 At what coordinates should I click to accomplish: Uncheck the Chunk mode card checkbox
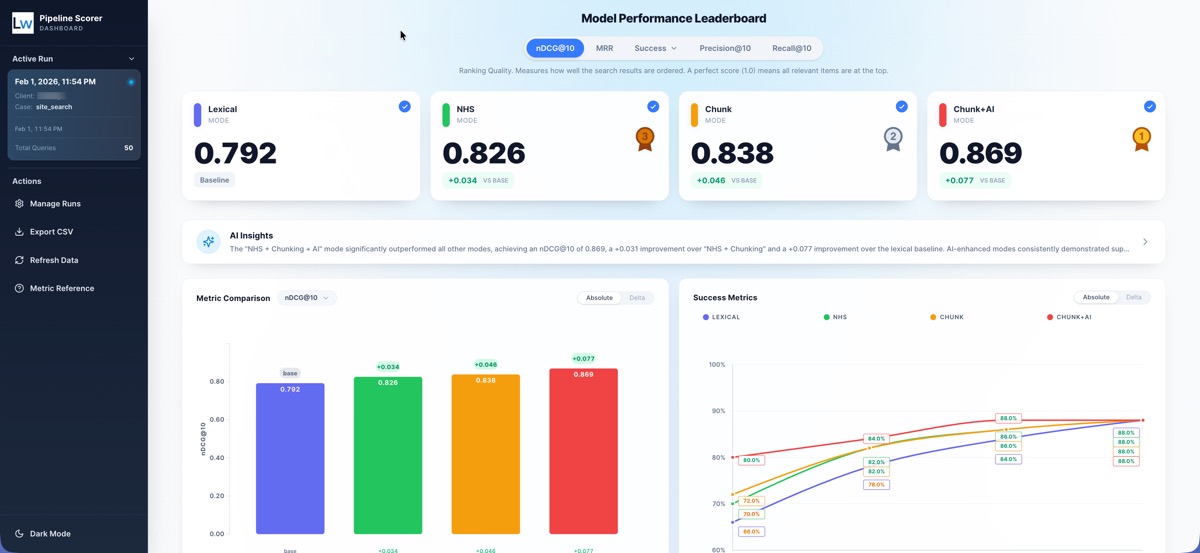click(x=901, y=106)
